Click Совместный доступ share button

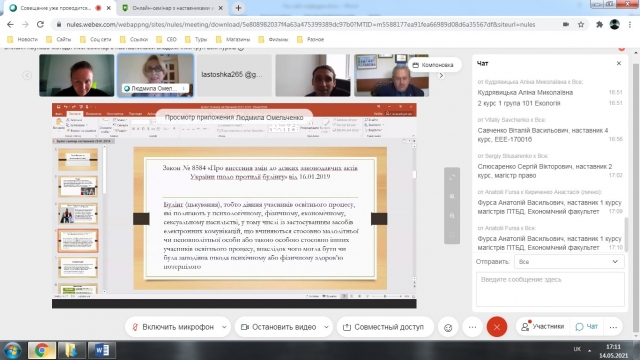[x=384, y=327]
